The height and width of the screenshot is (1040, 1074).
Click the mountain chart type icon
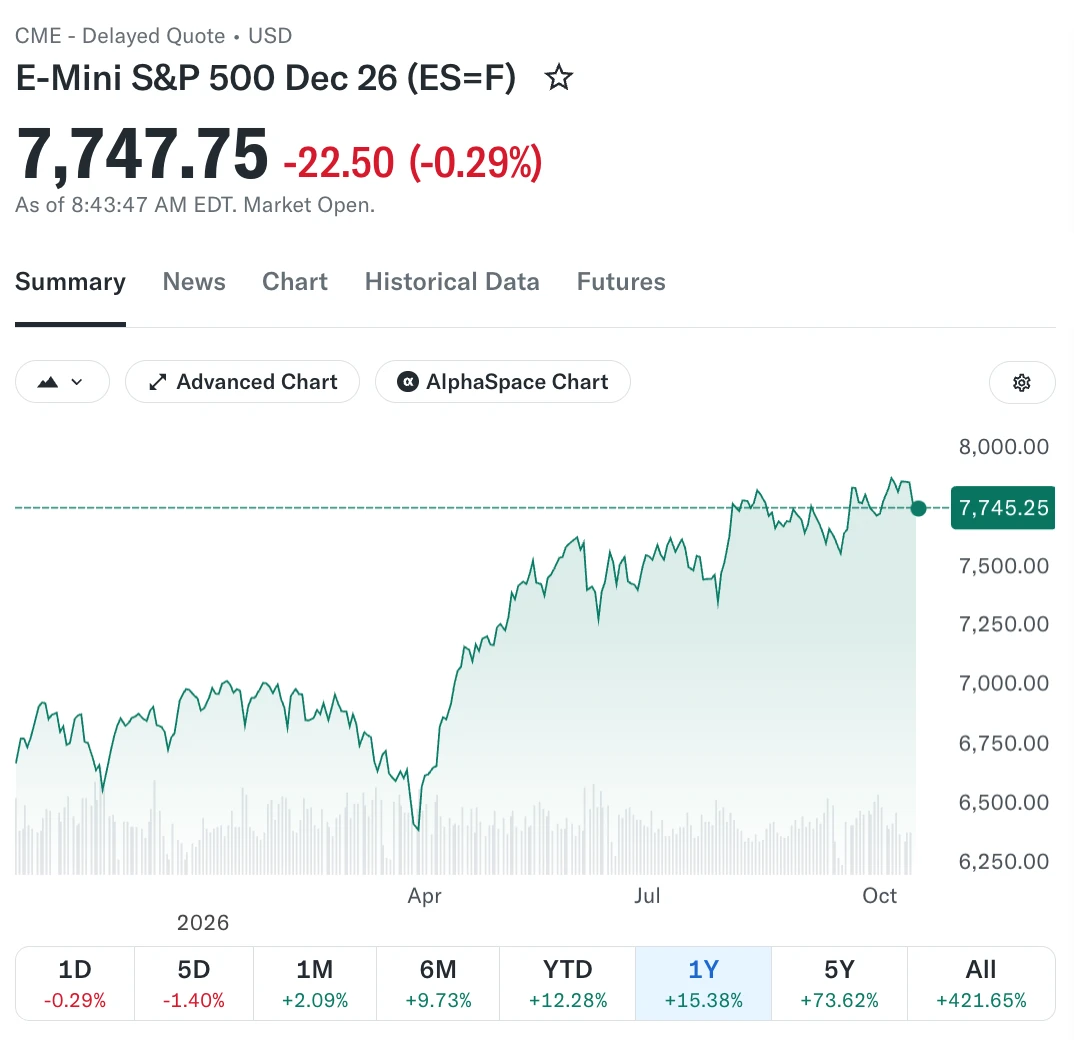47,382
